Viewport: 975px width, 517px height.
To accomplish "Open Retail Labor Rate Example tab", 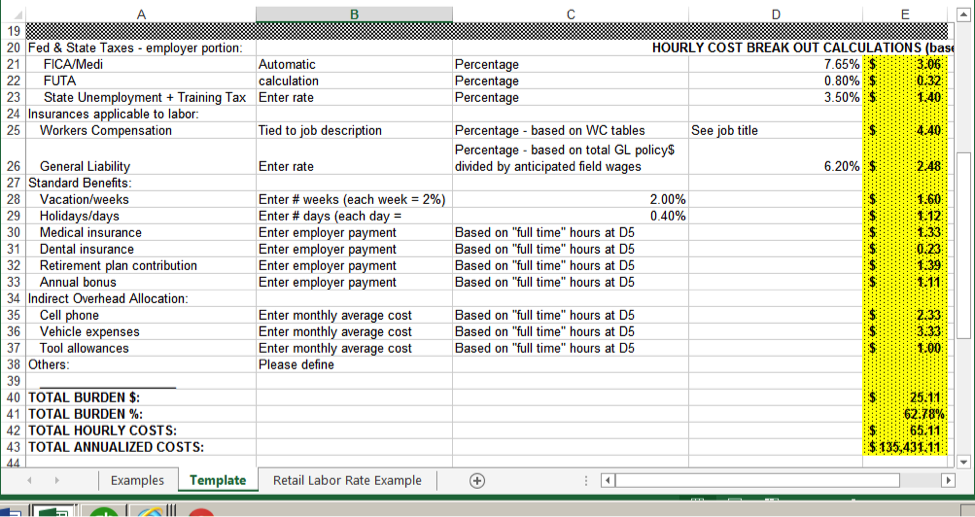I will point(347,481).
